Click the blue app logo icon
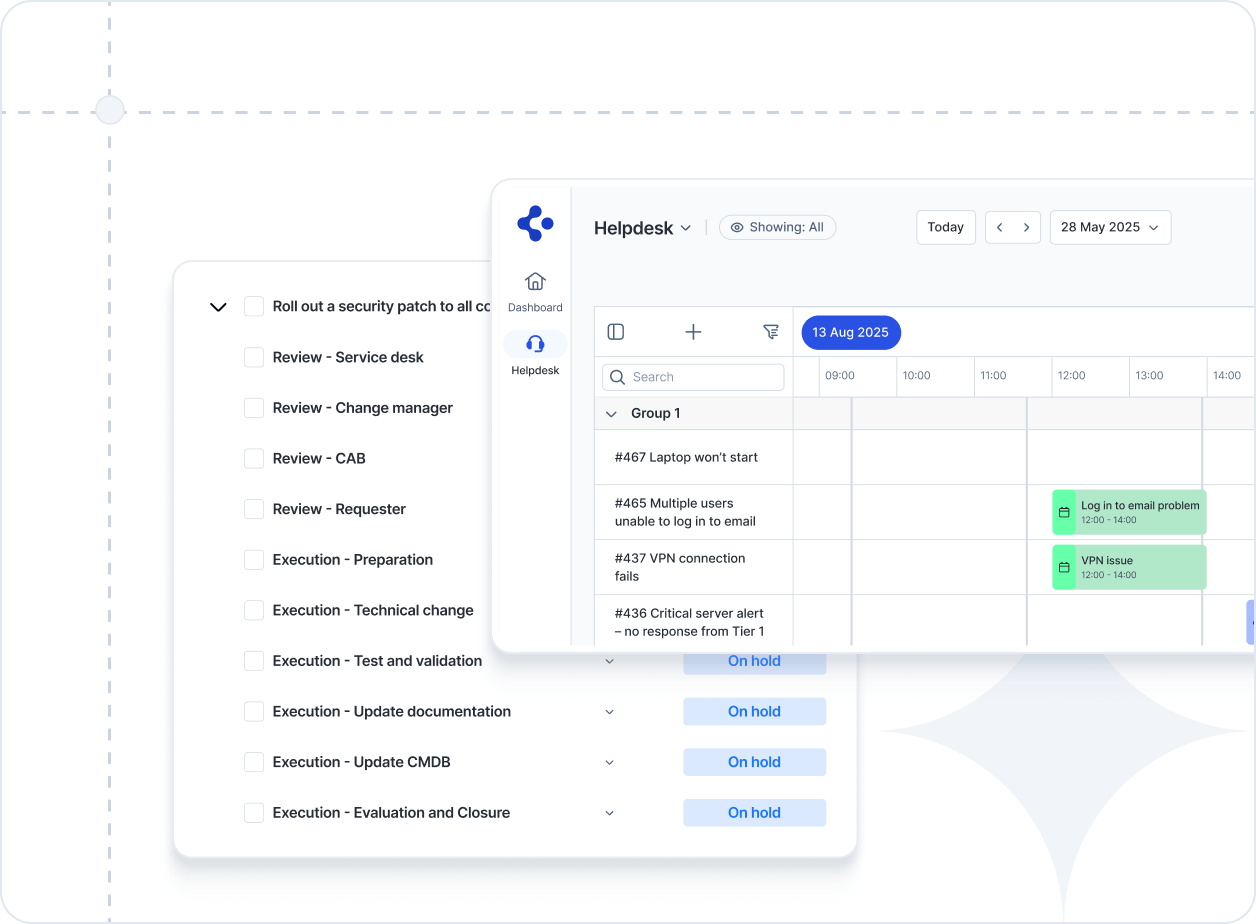The width and height of the screenshot is (1256, 924). pos(535,223)
